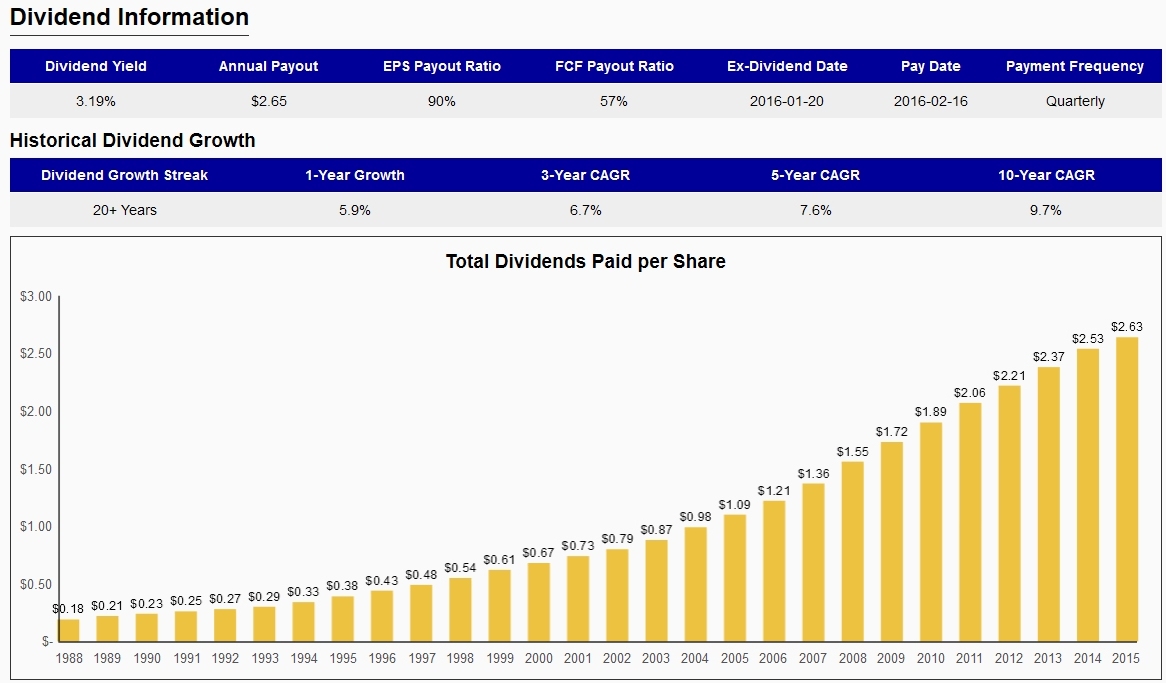This screenshot has width=1166, height=683.
Task: Click the FCF Payout Ratio header
Action: point(614,66)
